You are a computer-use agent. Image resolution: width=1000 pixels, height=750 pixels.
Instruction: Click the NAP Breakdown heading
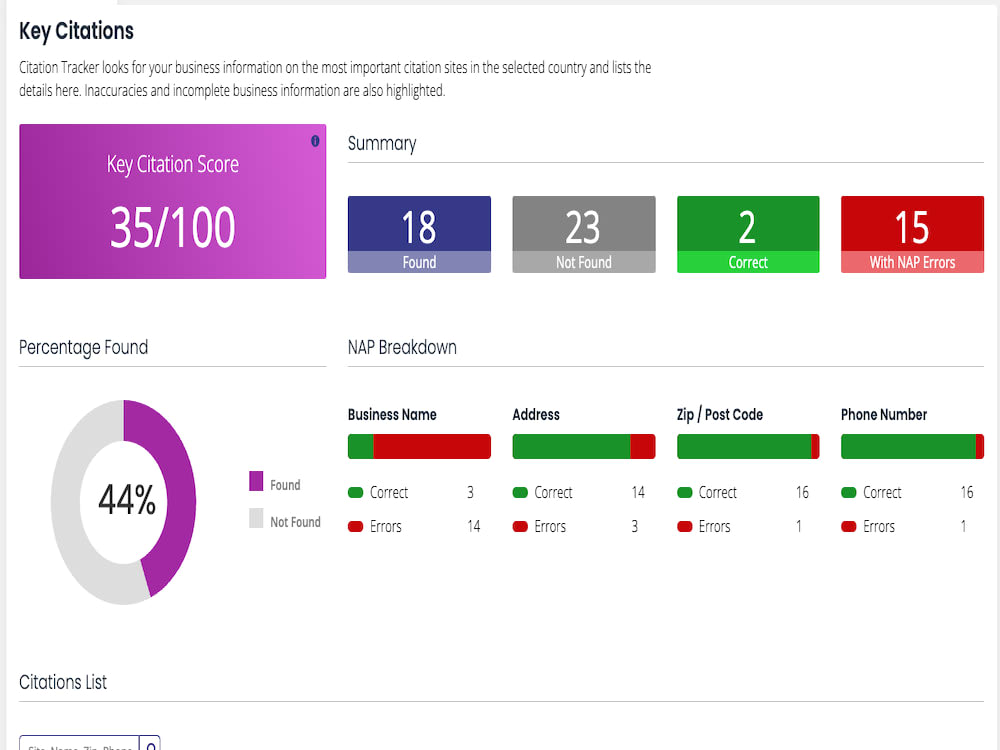pos(402,348)
